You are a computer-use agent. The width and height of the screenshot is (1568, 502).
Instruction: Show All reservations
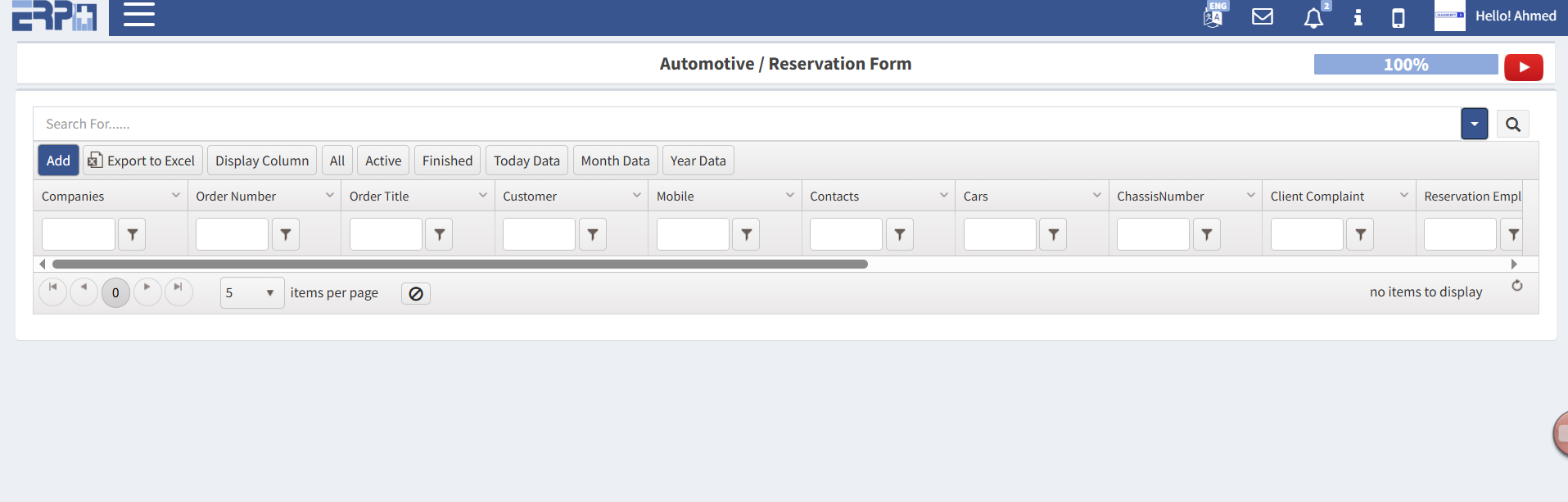tap(337, 161)
